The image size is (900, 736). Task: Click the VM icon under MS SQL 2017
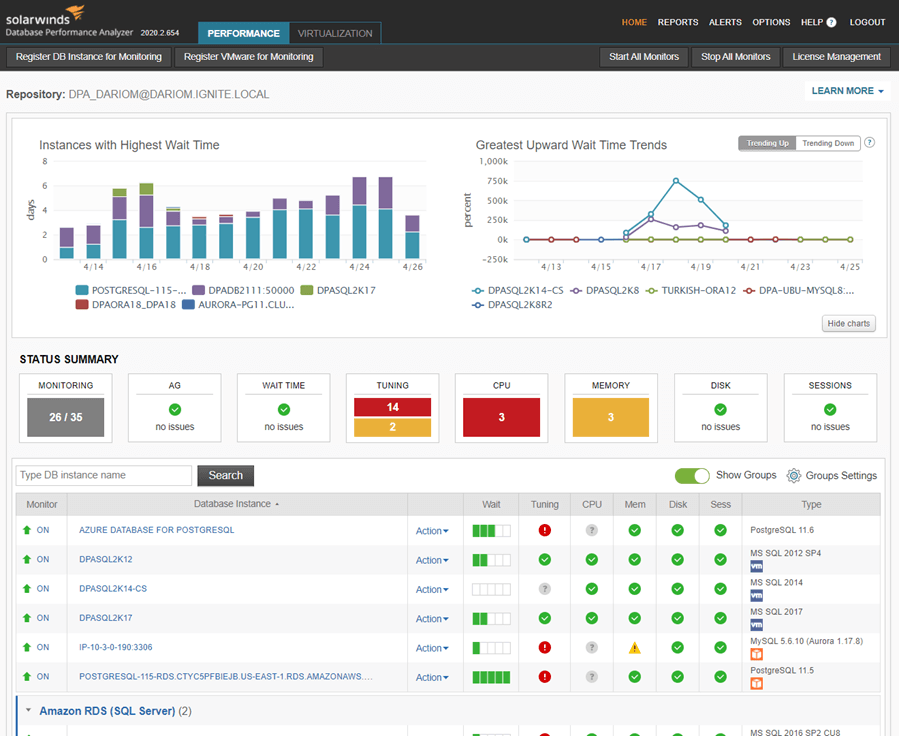[757, 625]
